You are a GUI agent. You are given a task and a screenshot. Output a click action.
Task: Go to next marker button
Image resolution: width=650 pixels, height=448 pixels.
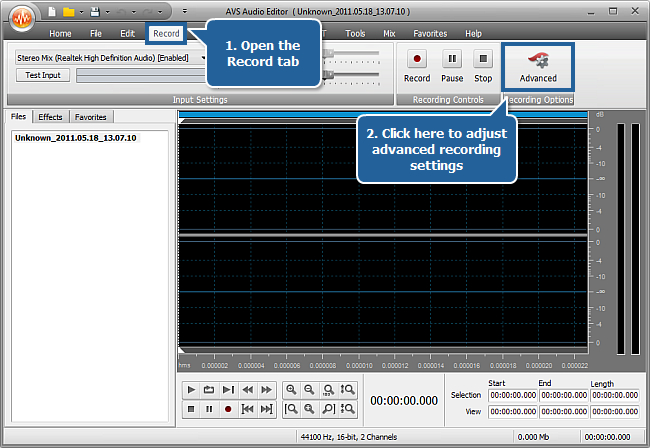[x=266, y=409]
